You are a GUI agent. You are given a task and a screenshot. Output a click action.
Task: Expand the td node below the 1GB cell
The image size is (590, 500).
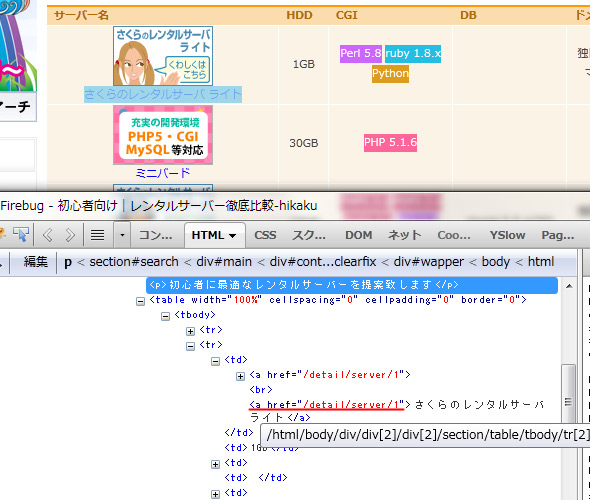[x=216, y=465]
